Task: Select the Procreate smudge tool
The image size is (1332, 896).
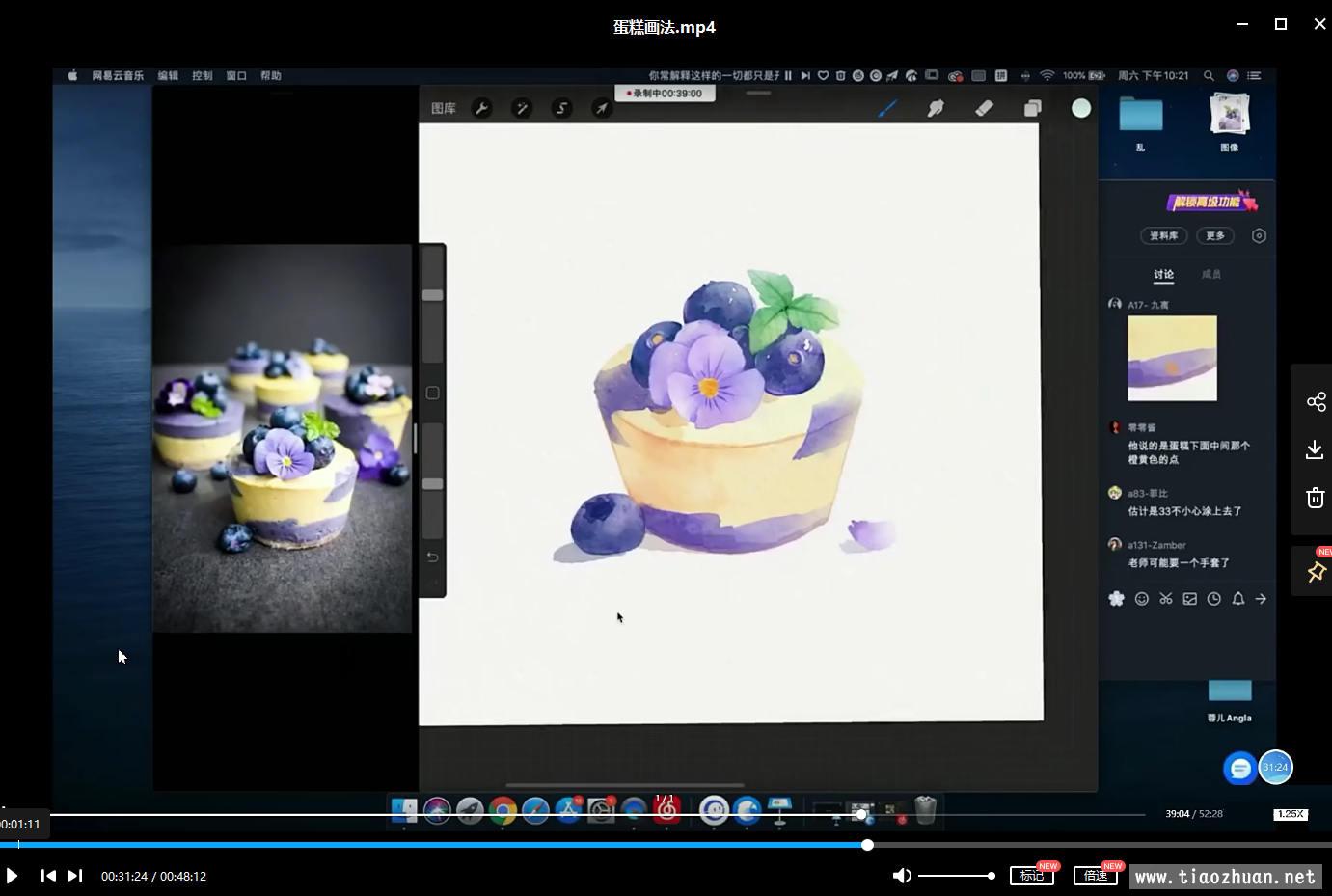Action: [936, 108]
